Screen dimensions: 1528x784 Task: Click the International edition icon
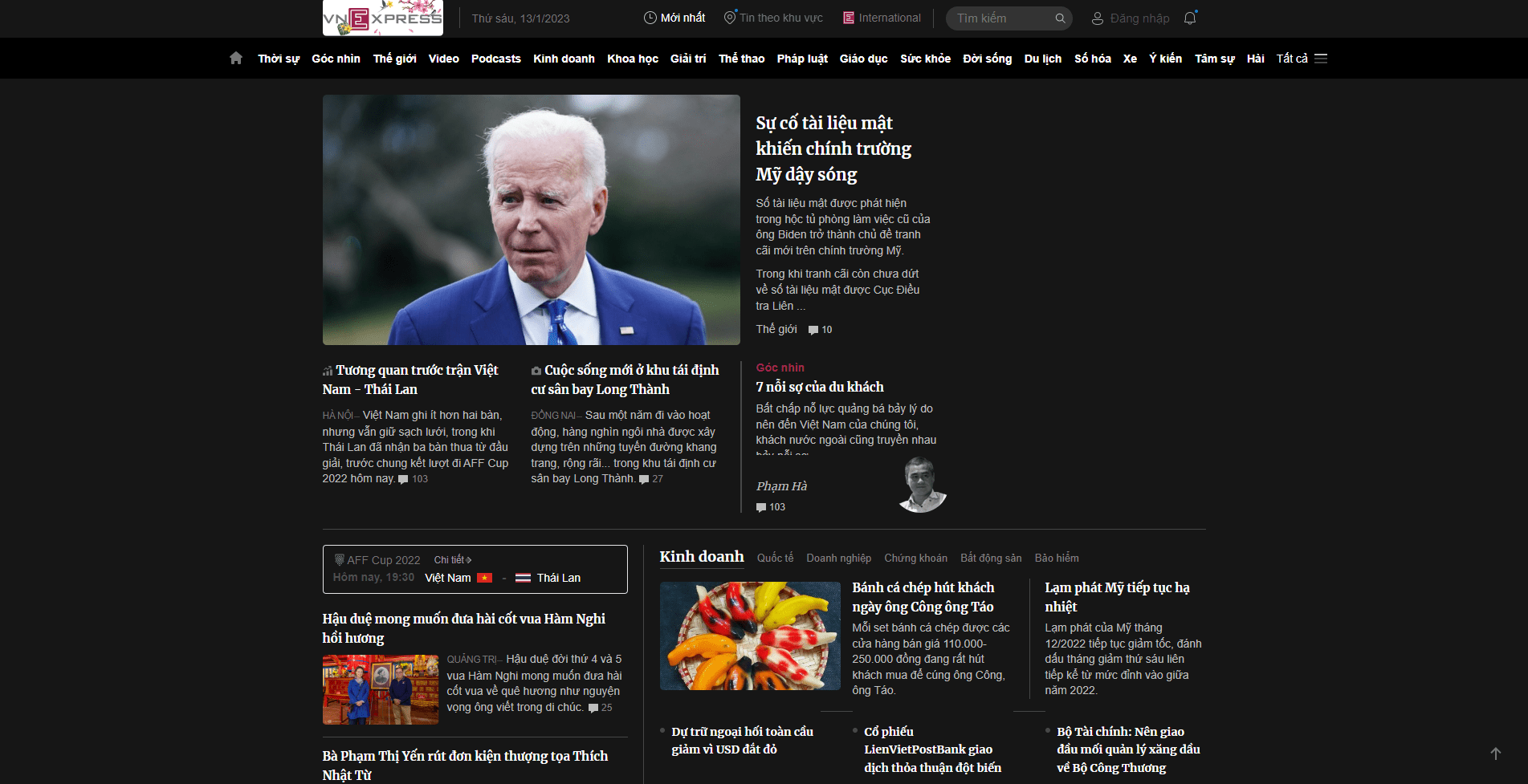(x=849, y=18)
